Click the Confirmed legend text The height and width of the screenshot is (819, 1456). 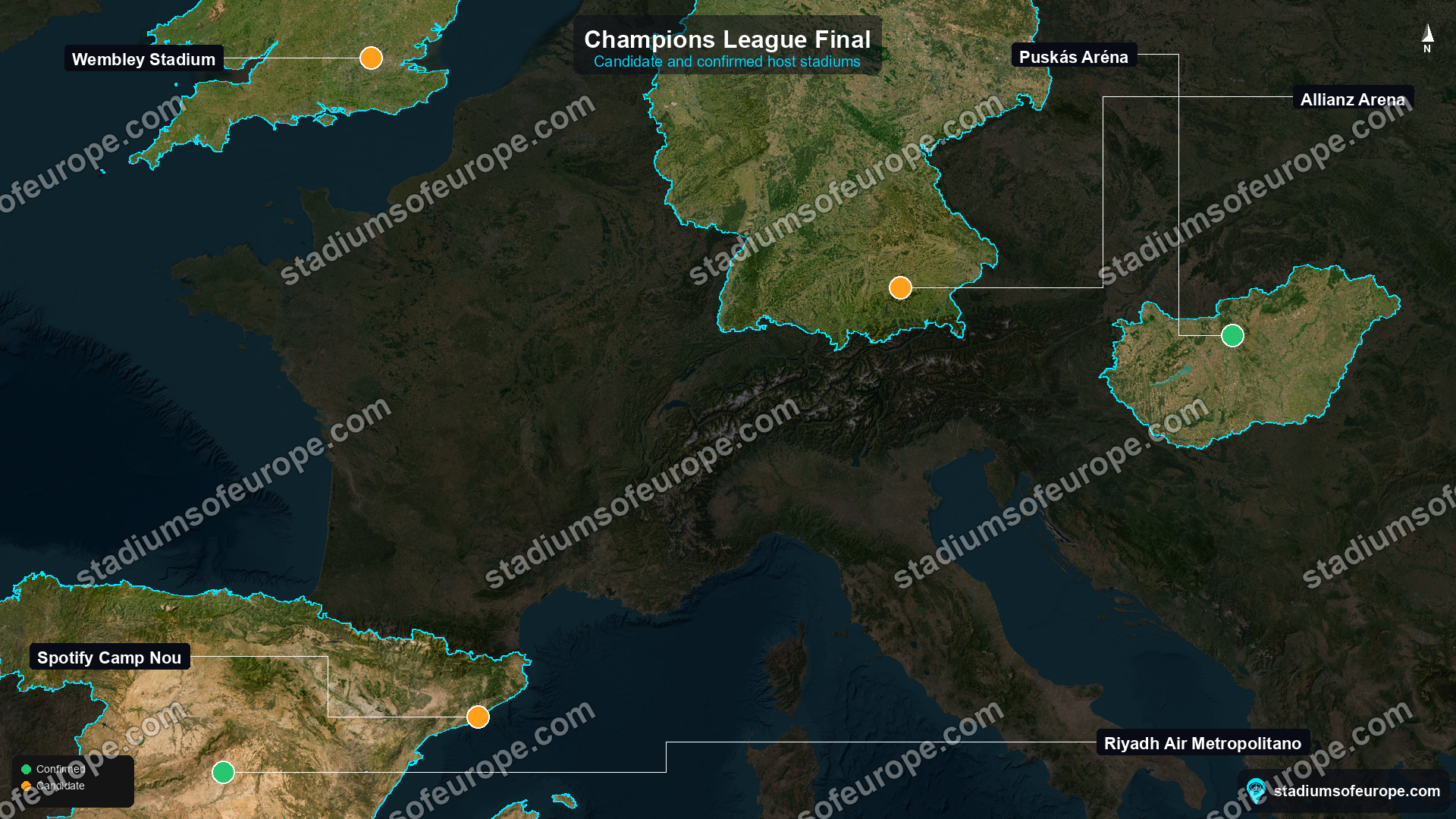61,769
